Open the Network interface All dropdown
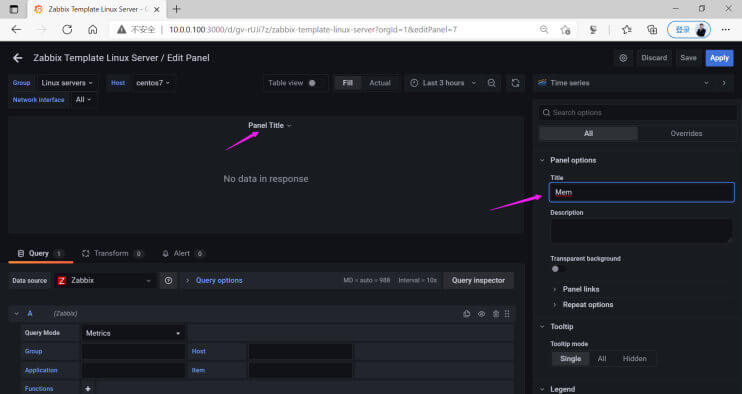 83,99
